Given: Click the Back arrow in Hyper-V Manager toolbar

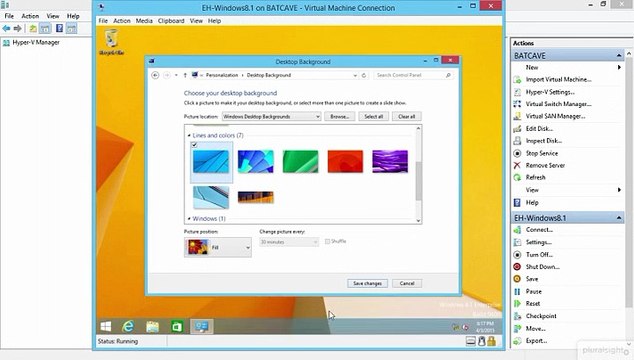Looking at the screenshot, I should click(6, 28).
